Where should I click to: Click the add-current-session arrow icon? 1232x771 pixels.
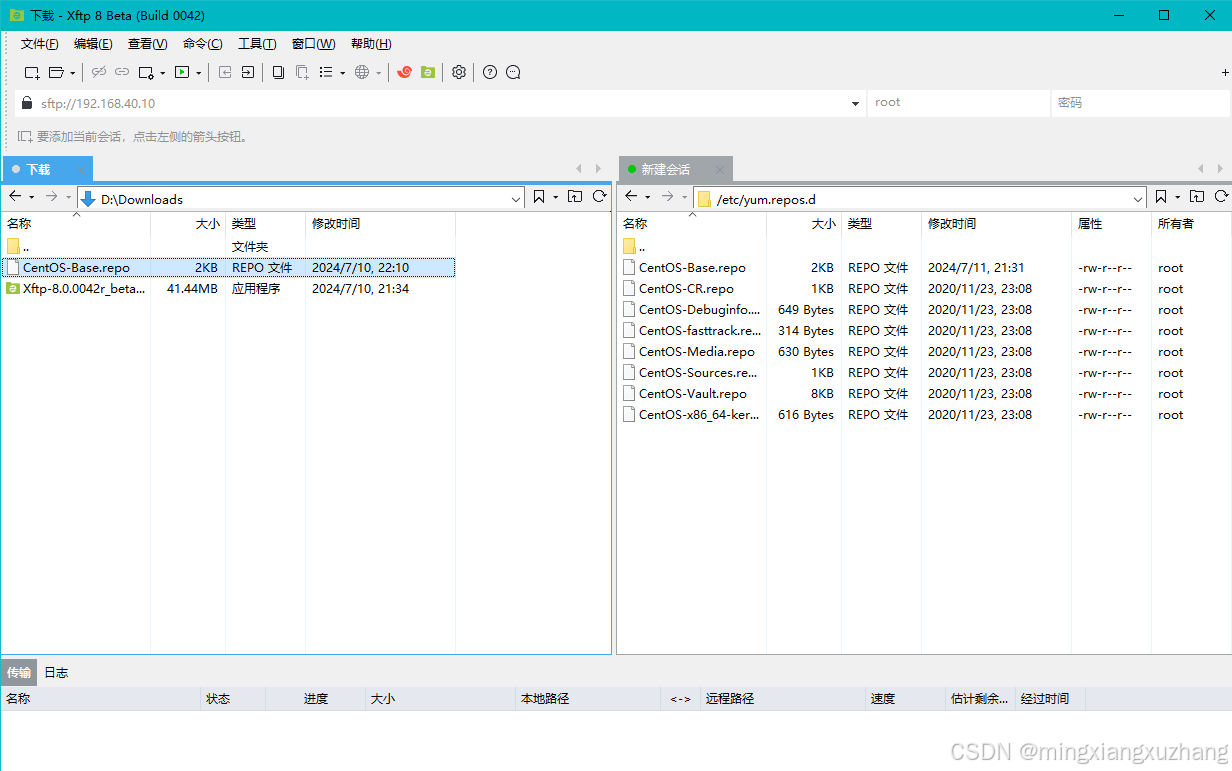[24, 137]
